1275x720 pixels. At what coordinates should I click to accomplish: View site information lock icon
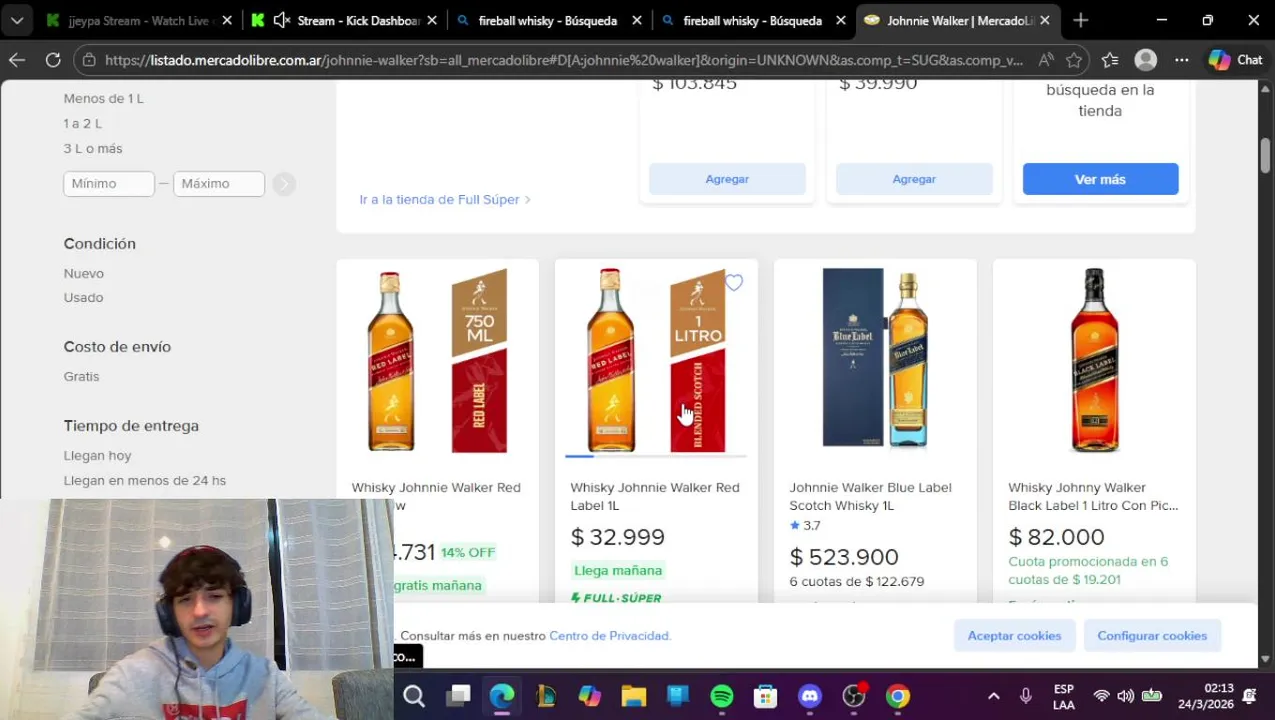pyautogui.click(x=88, y=60)
